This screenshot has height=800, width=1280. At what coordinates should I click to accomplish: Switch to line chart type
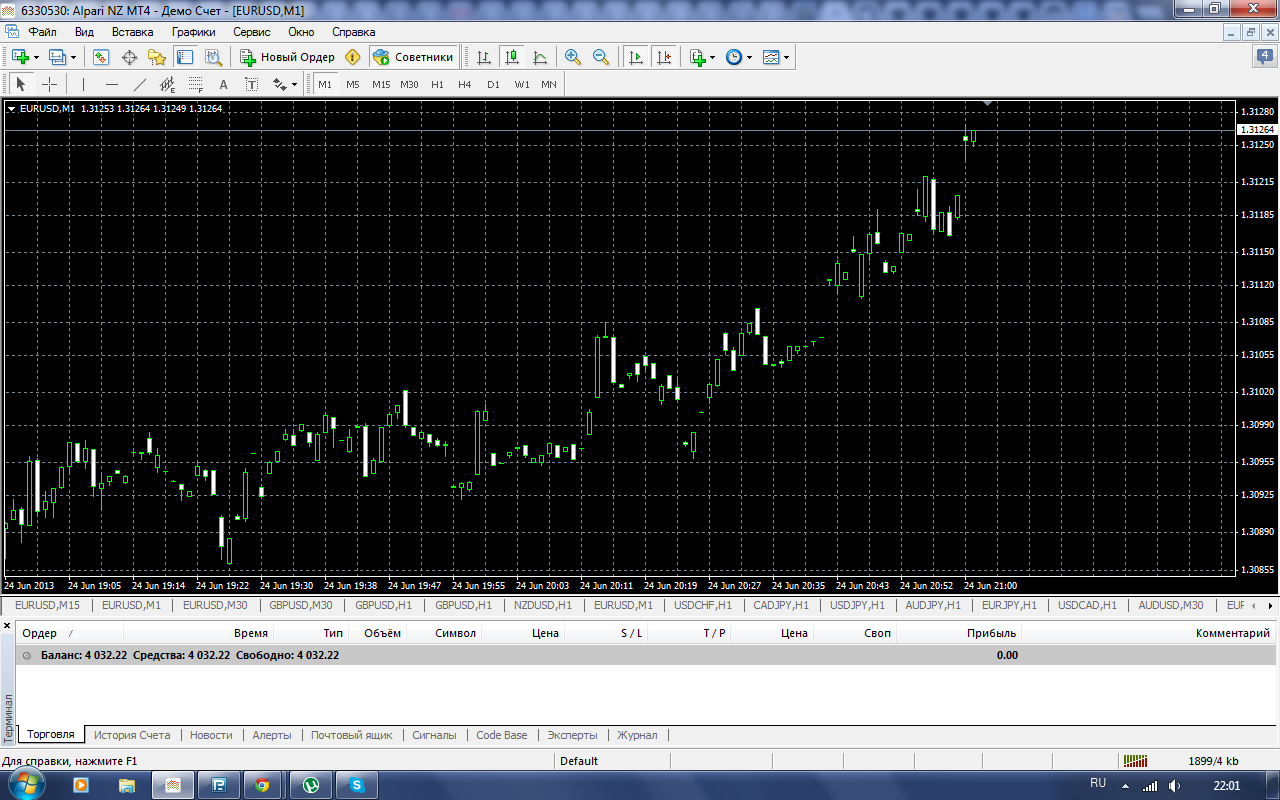[x=540, y=57]
